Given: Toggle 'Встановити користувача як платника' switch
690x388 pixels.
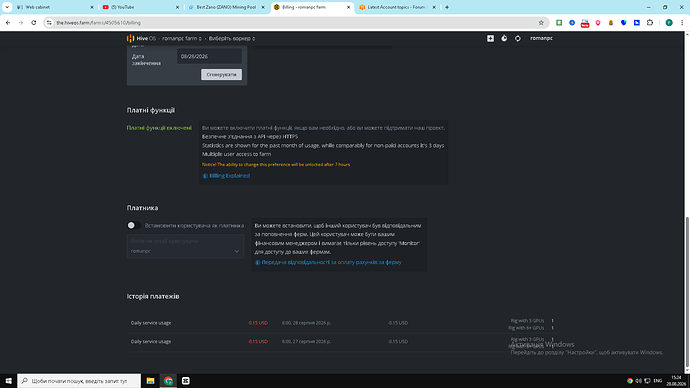Looking at the screenshot, I should 133,225.
